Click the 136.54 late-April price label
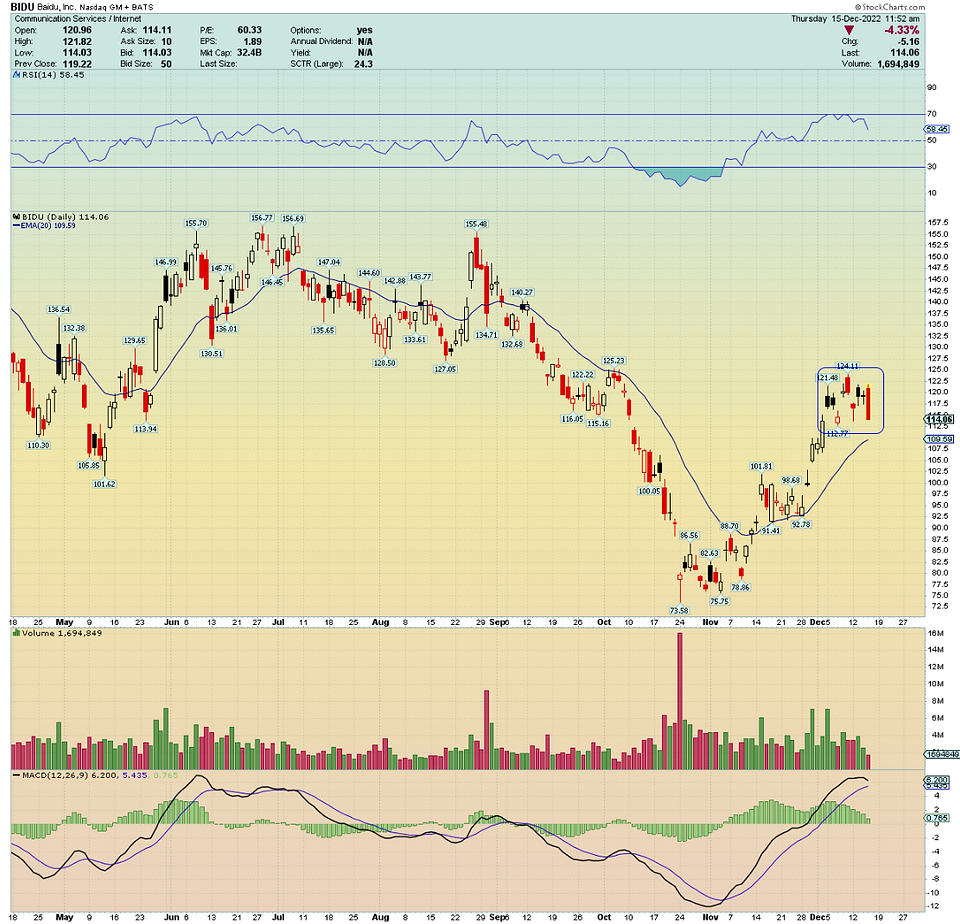Viewport: 960px width, 924px height. (x=59, y=310)
